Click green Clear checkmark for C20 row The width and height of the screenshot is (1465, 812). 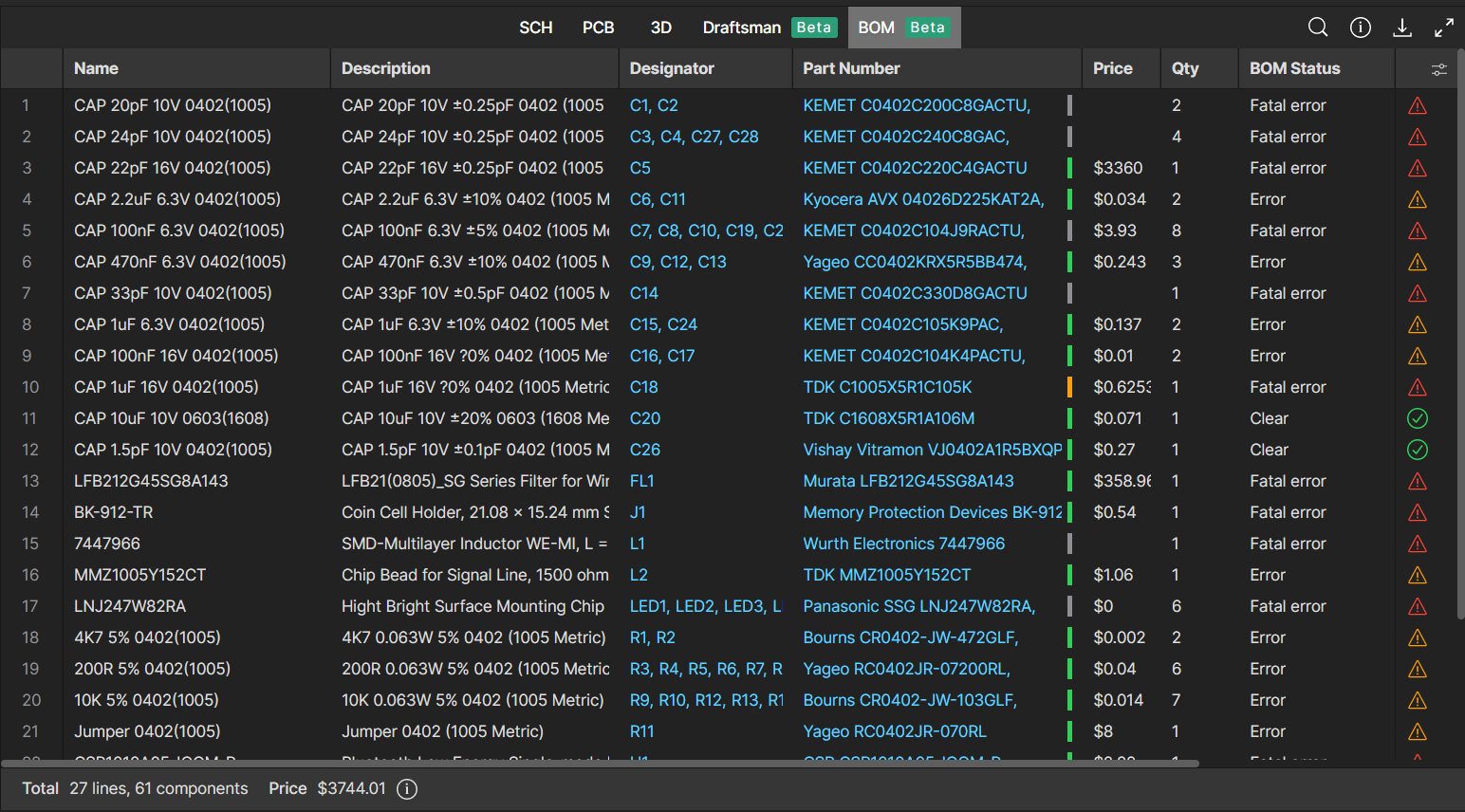pos(1417,418)
